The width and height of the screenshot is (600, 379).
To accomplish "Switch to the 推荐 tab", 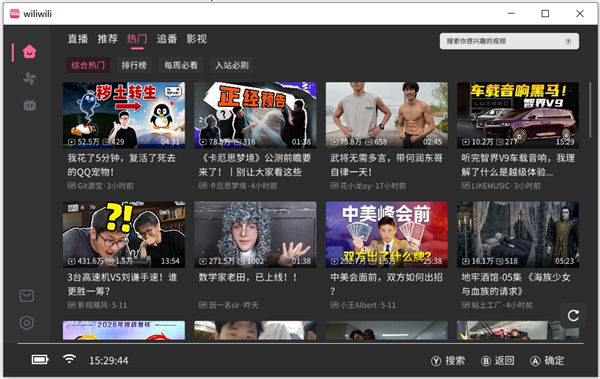I will (108, 39).
